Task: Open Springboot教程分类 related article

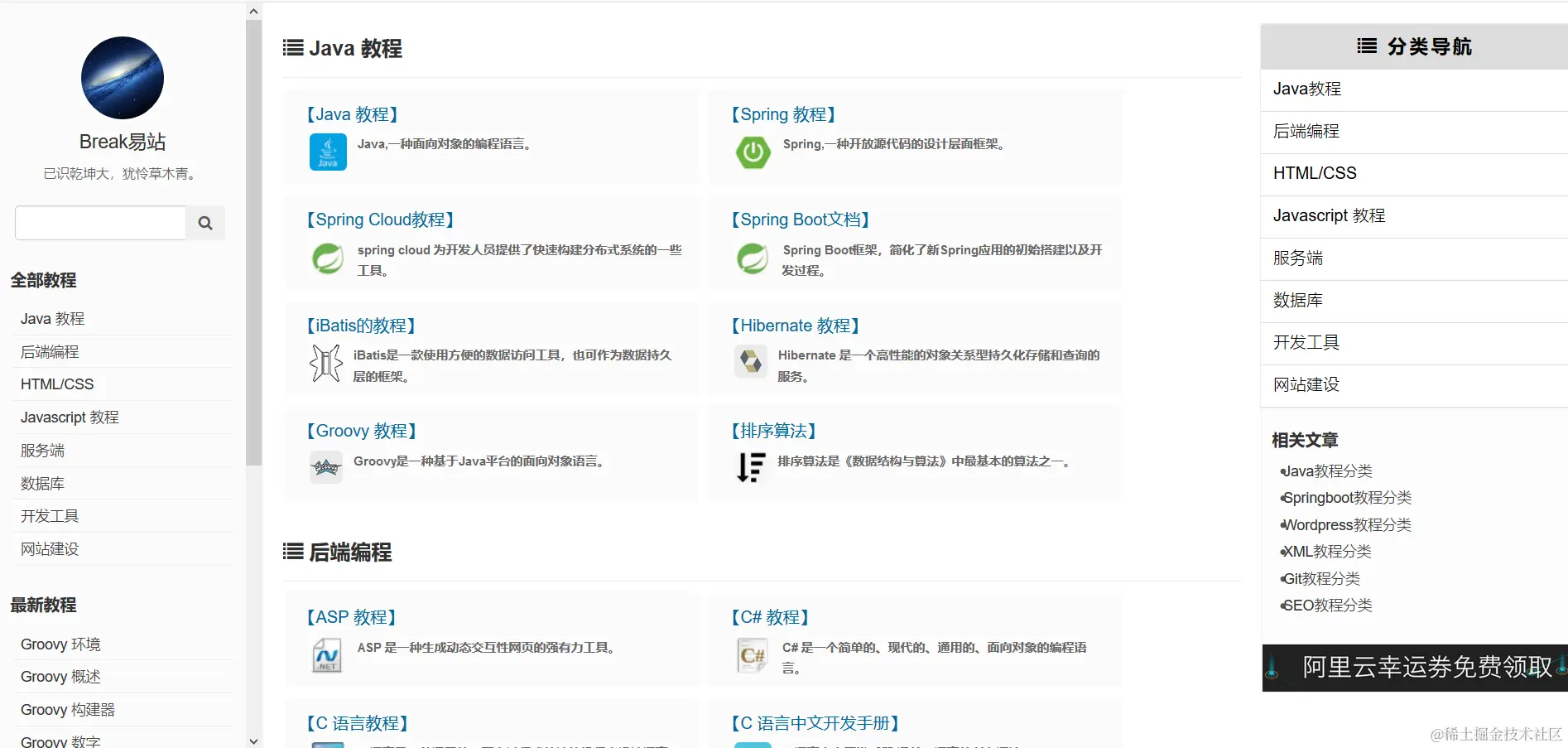Action: pos(1347,498)
